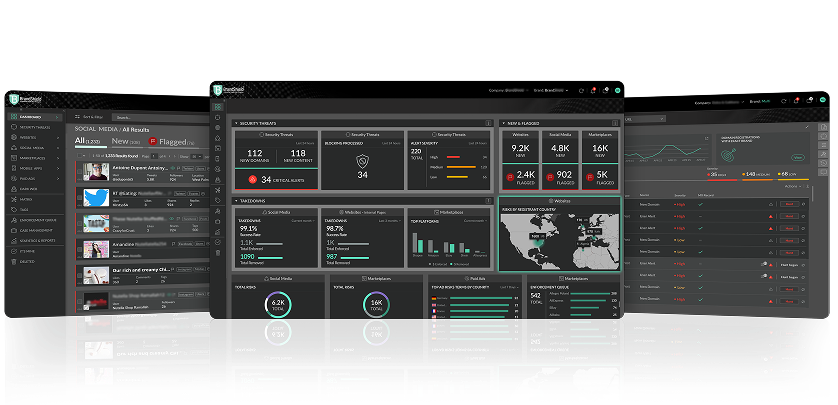Image resolution: width=838 pixels, height=405 pixels.
Task: Click red flag icon beside 2.4K flagged
Action: [x=509, y=176]
